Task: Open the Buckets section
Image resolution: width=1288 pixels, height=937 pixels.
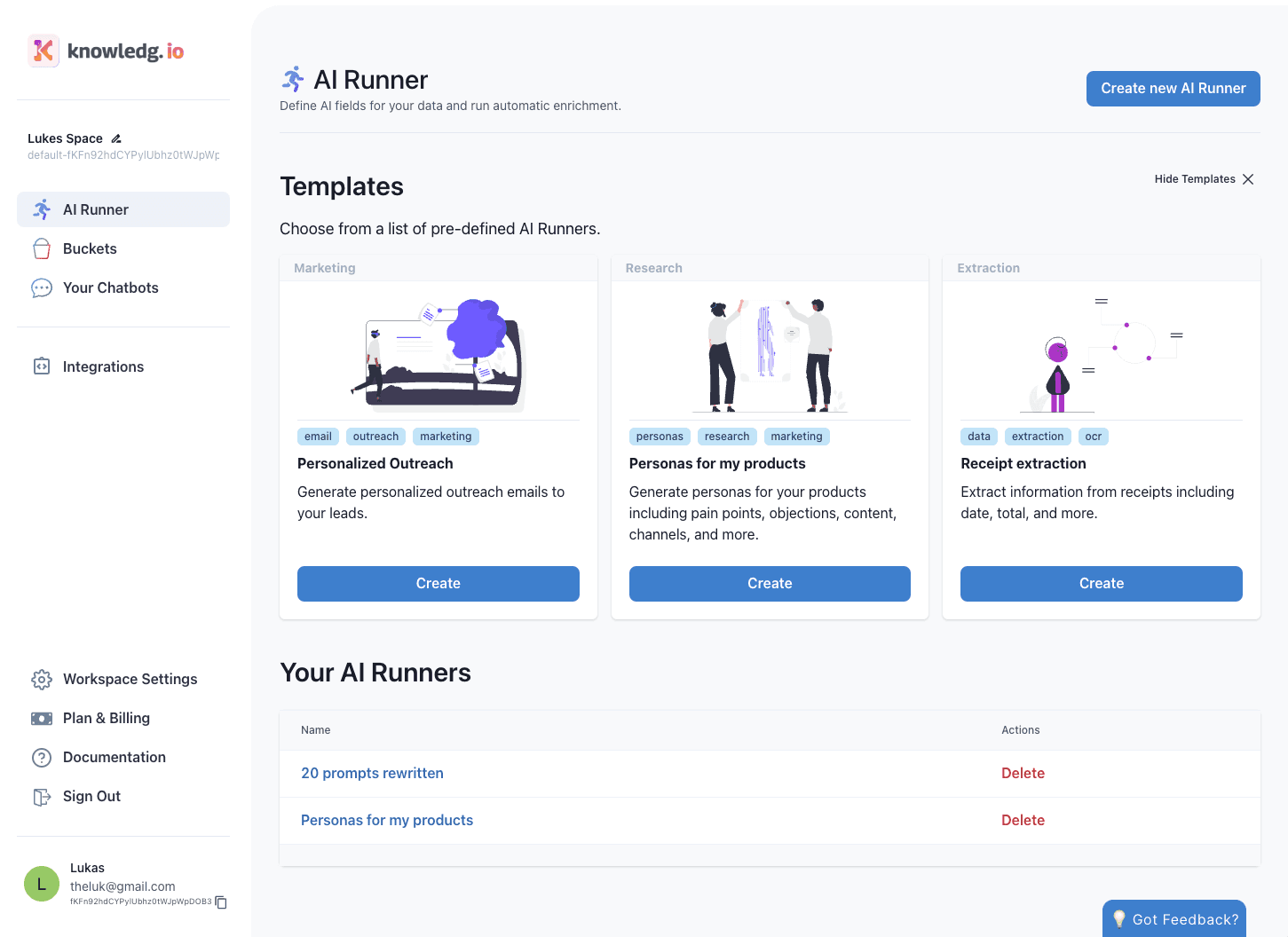Action: [x=91, y=248]
